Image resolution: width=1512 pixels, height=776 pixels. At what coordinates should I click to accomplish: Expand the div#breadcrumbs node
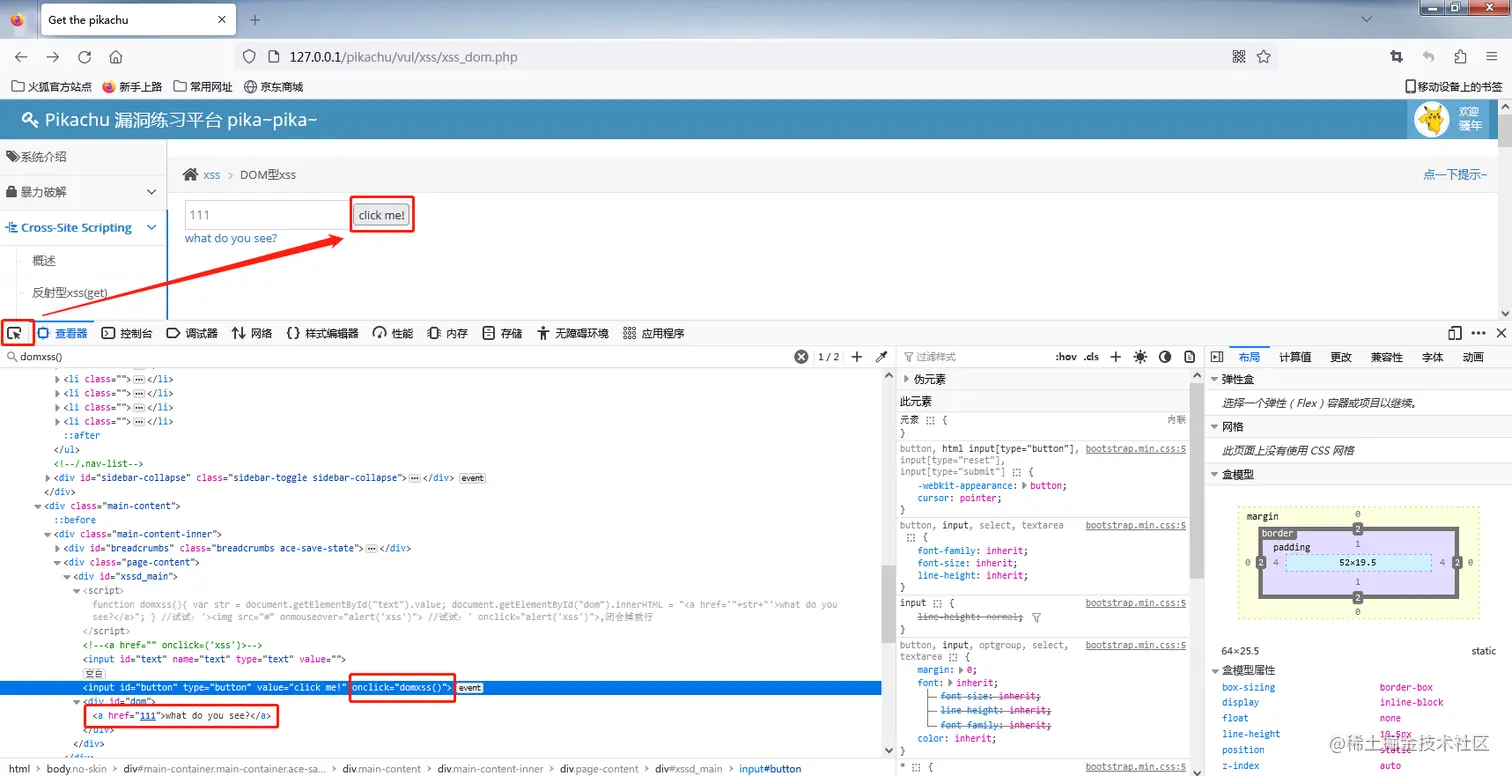pos(58,548)
